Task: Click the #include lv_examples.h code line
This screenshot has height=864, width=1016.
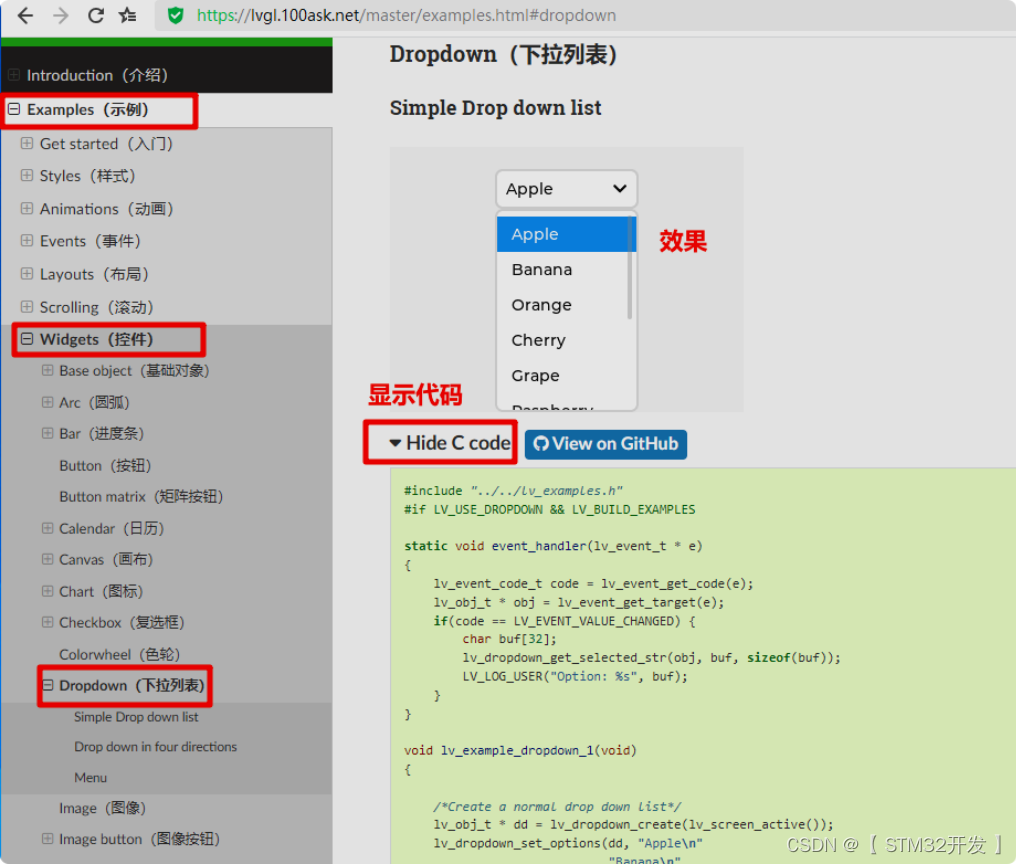Action: (513, 491)
